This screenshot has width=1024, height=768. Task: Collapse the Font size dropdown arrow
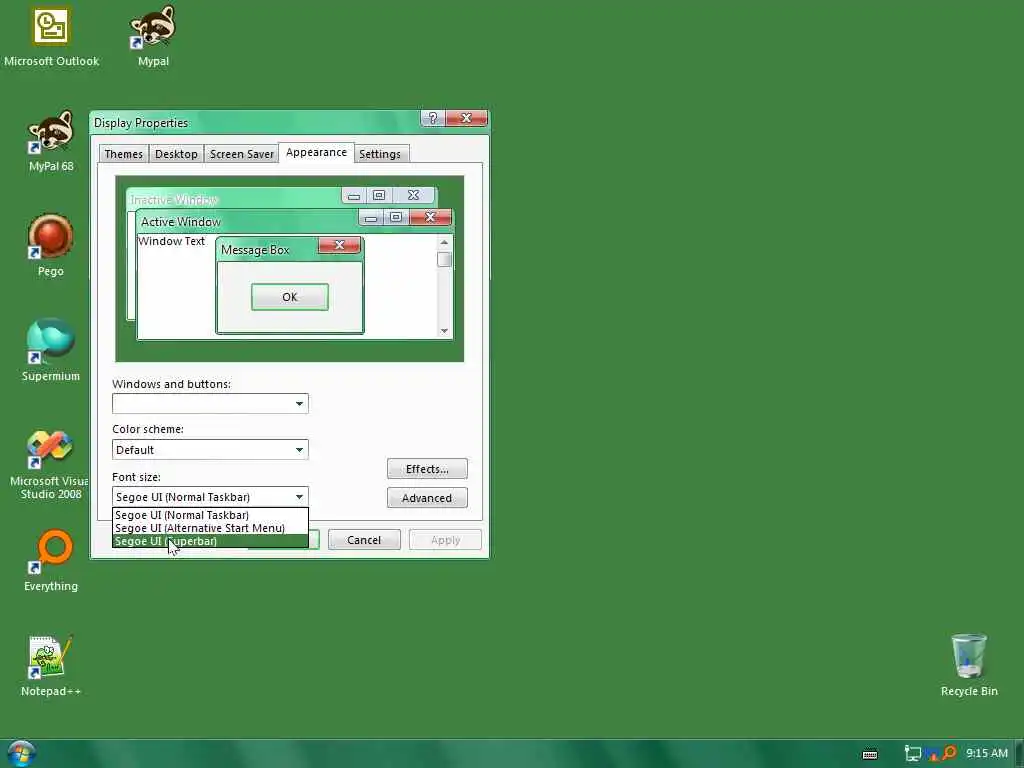299,497
